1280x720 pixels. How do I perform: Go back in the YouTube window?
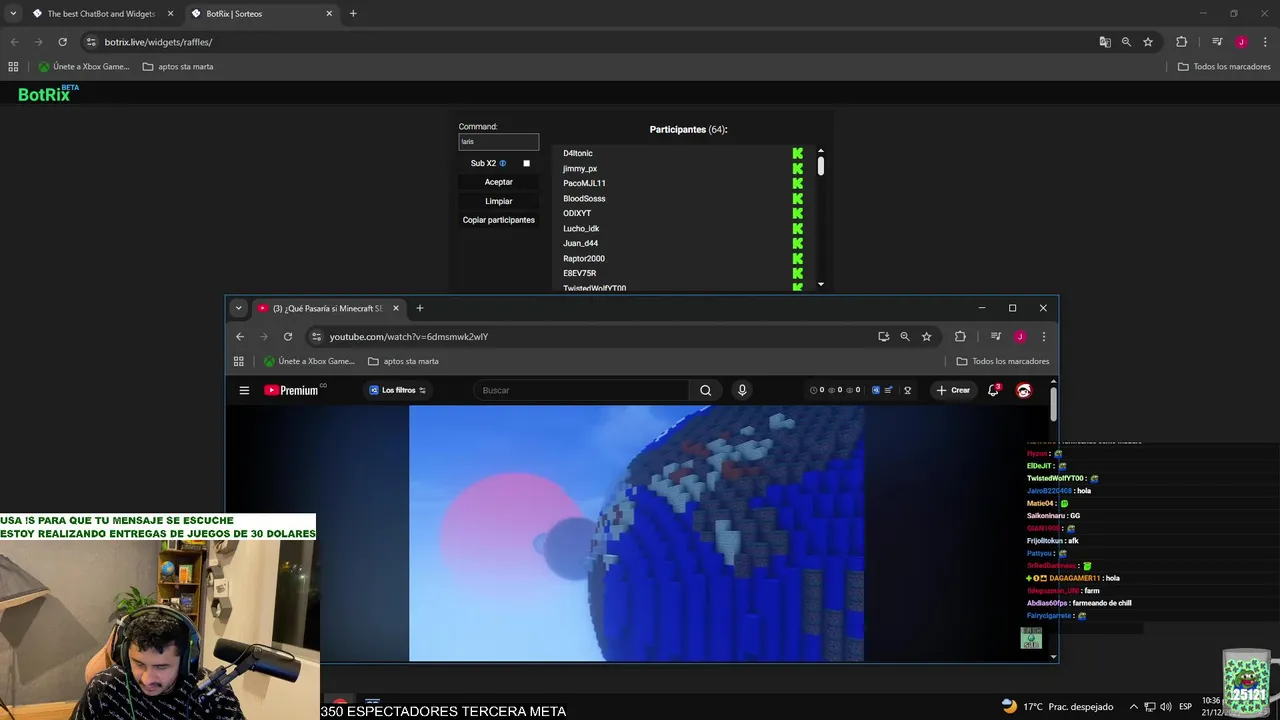click(x=240, y=337)
